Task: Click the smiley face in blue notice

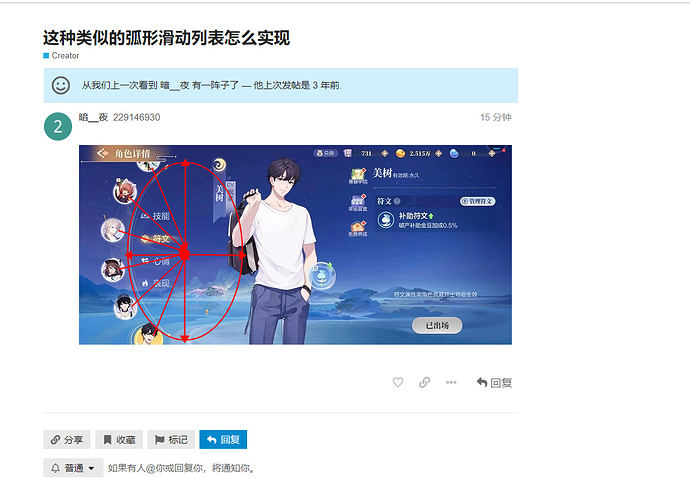Action: click(x=61, y=85)
